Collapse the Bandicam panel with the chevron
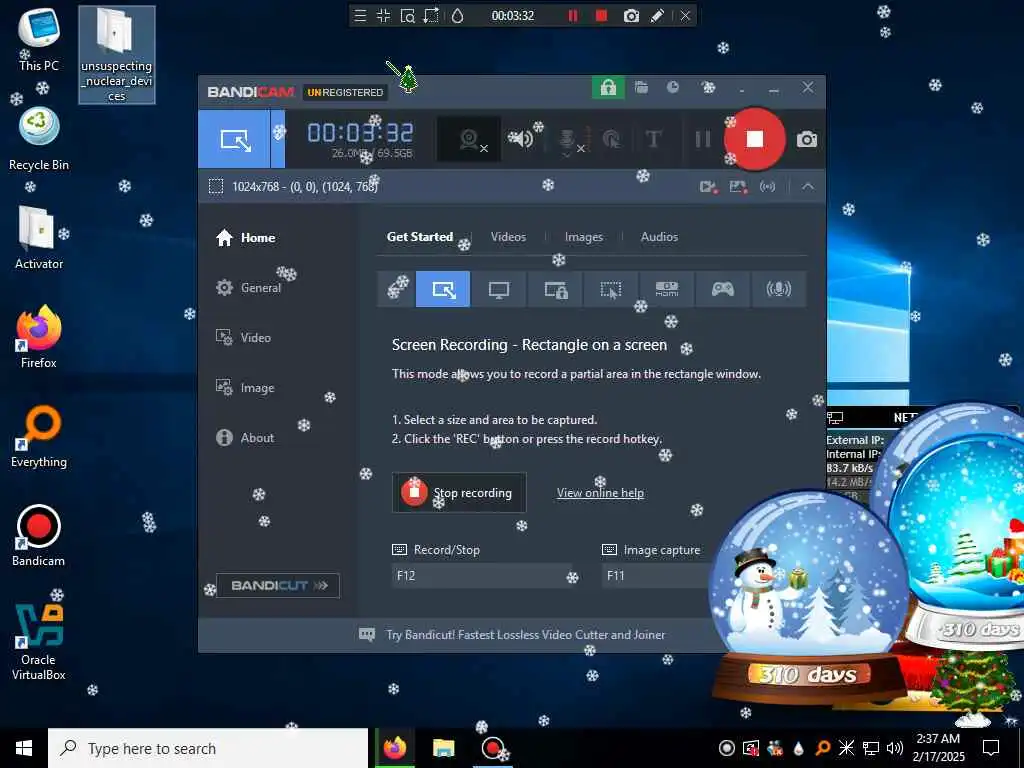1024x768 pixels. click(x=808, y=187)
